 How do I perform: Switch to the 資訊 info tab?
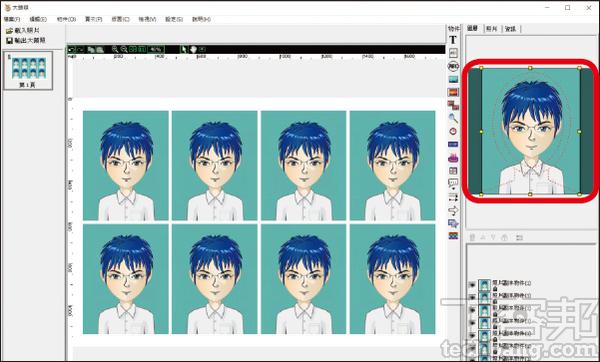[510, 29]
